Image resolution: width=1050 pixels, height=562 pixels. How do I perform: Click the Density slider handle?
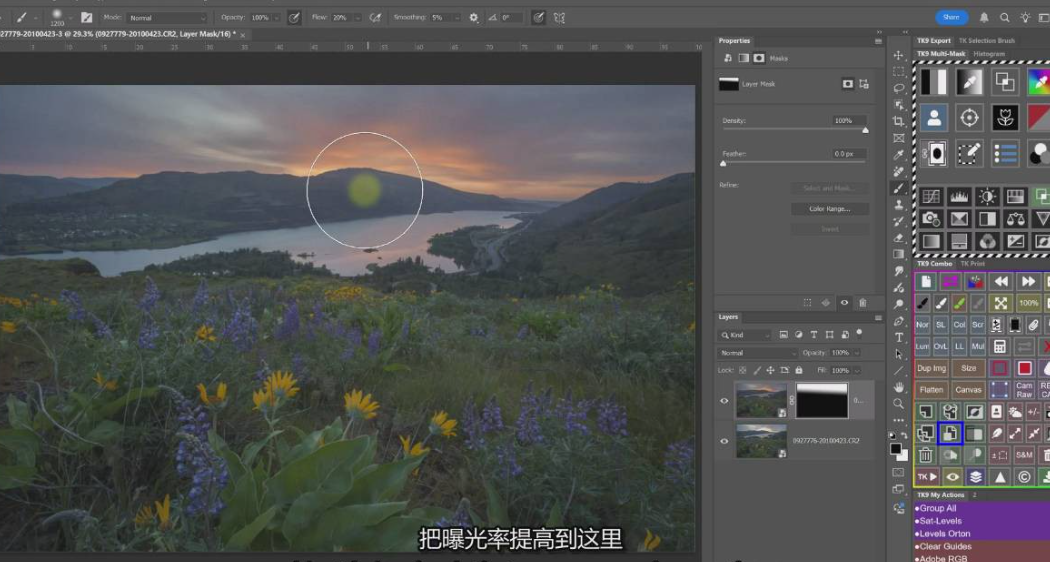(865, 130)
